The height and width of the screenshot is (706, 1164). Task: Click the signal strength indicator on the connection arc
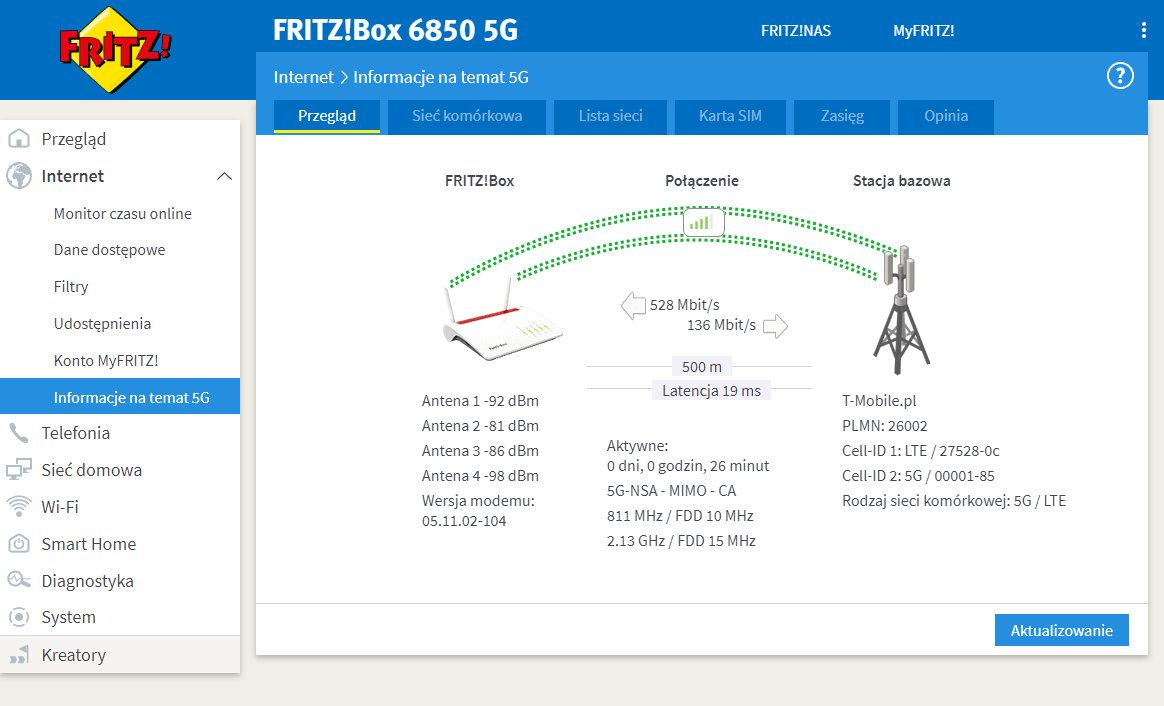click(703, 222)
